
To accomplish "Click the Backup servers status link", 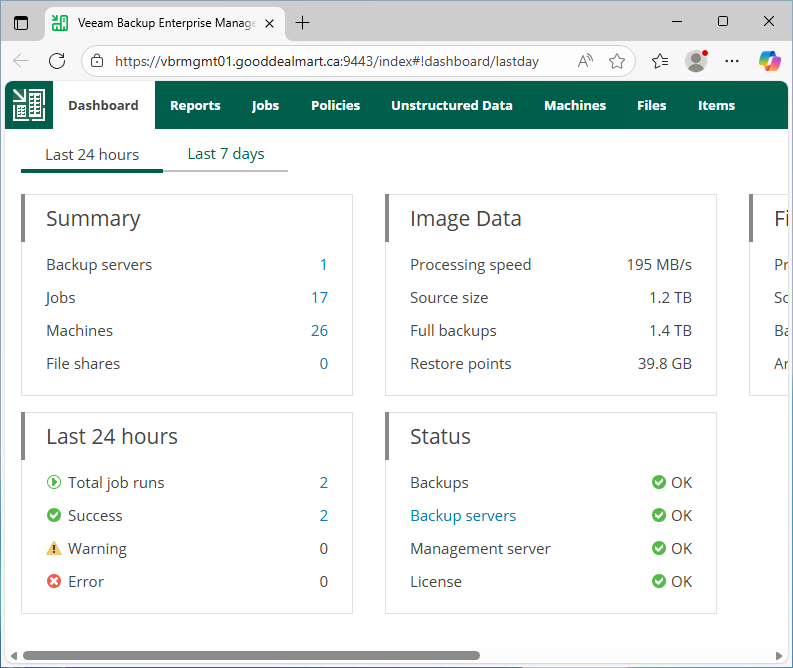I will [x=463, y=516].
